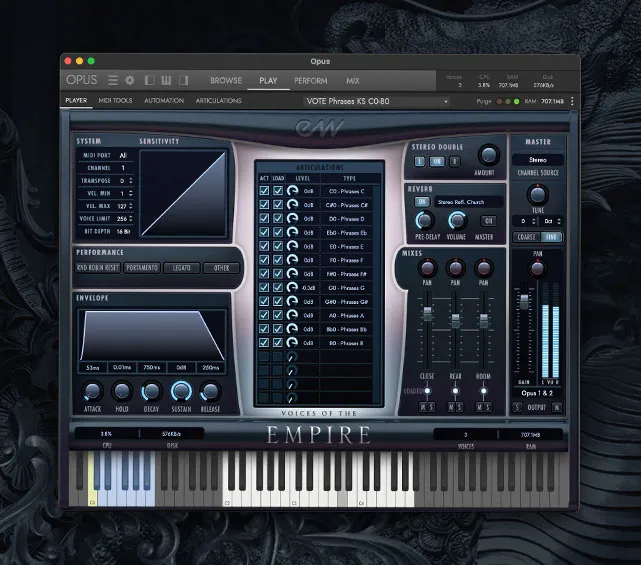The image size is (641, 565).
Task: Click the OTHER performance button
Action: (x=221, y=268)
